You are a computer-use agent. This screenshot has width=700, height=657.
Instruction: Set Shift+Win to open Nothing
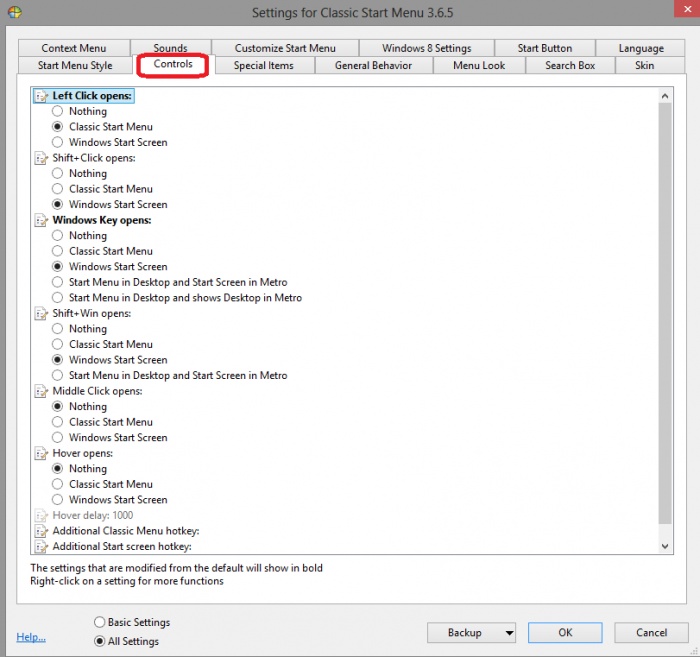click(57, 329)
